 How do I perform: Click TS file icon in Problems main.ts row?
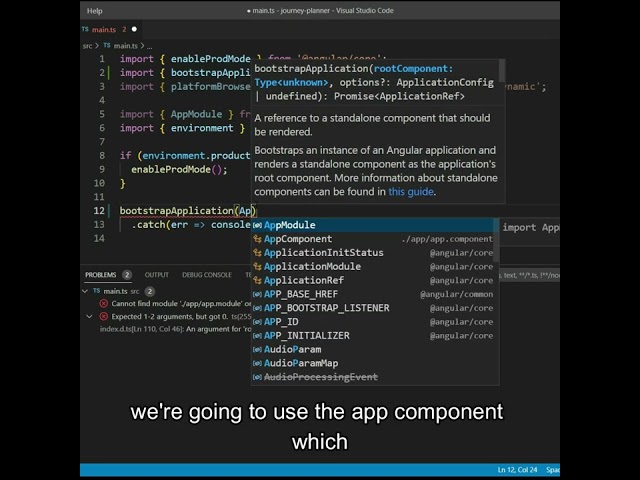coord(96,291)
